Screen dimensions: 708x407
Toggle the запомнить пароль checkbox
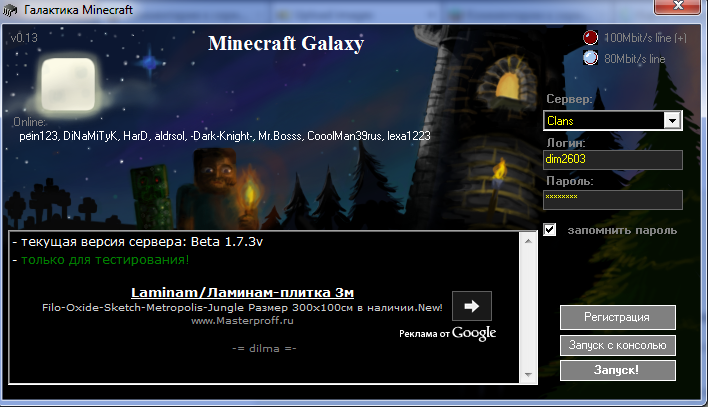[550, 230]
